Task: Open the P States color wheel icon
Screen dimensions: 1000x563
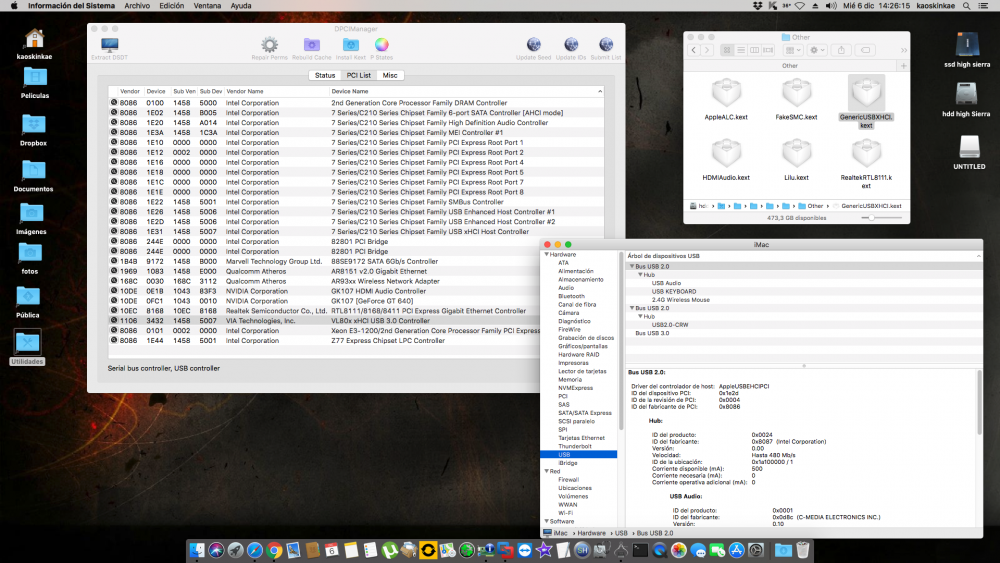Action: tap(381, 45)
